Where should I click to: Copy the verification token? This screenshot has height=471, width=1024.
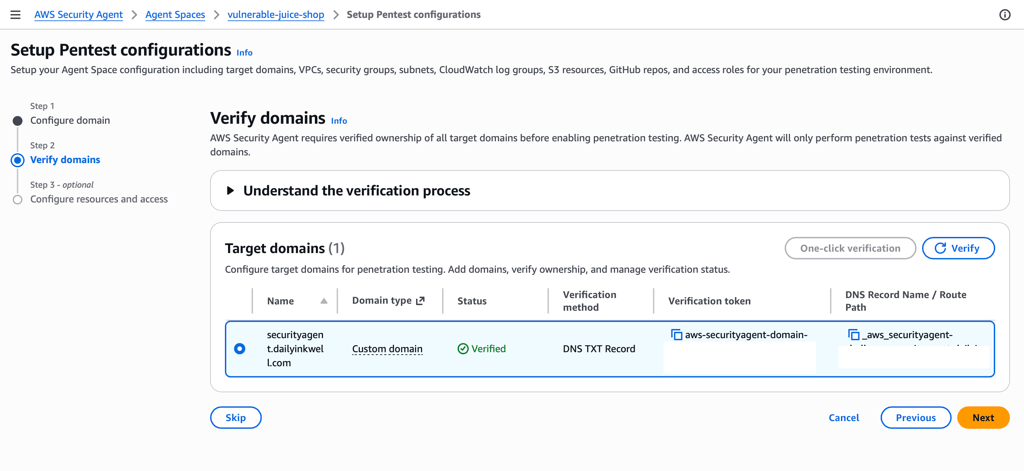676,334
